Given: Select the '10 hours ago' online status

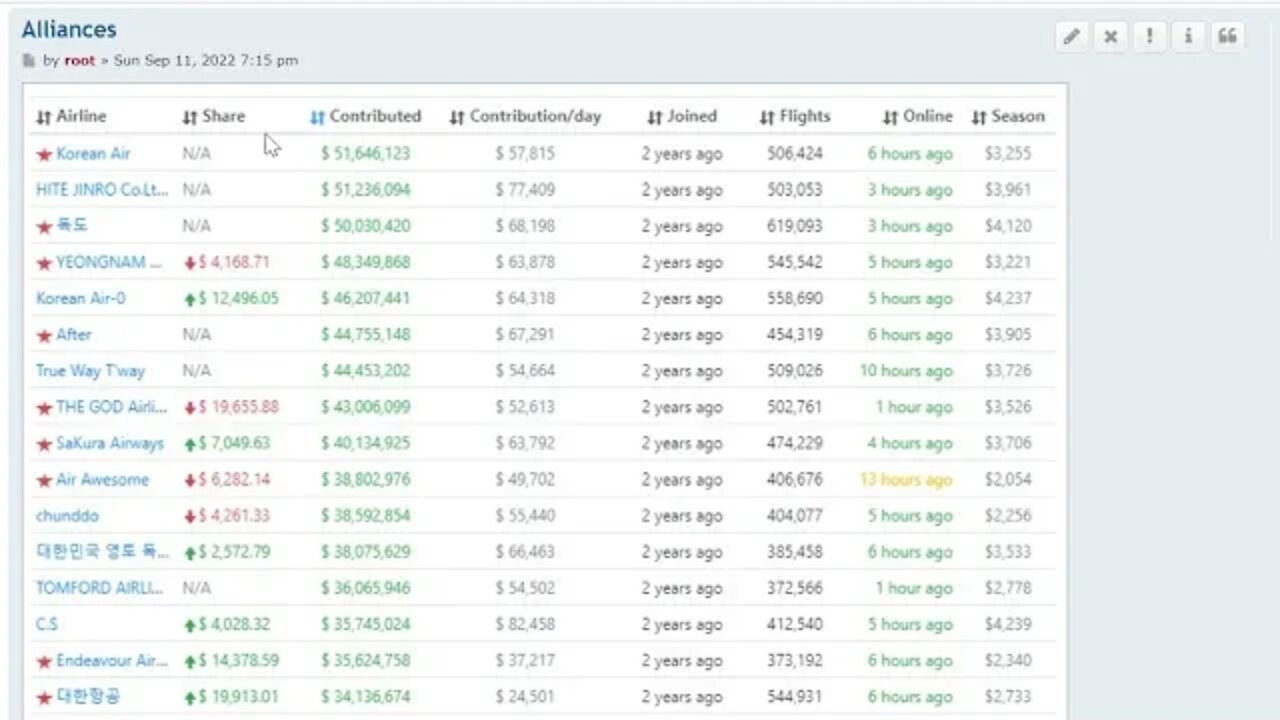Looking at the screenshot, I should click(906, 371).
